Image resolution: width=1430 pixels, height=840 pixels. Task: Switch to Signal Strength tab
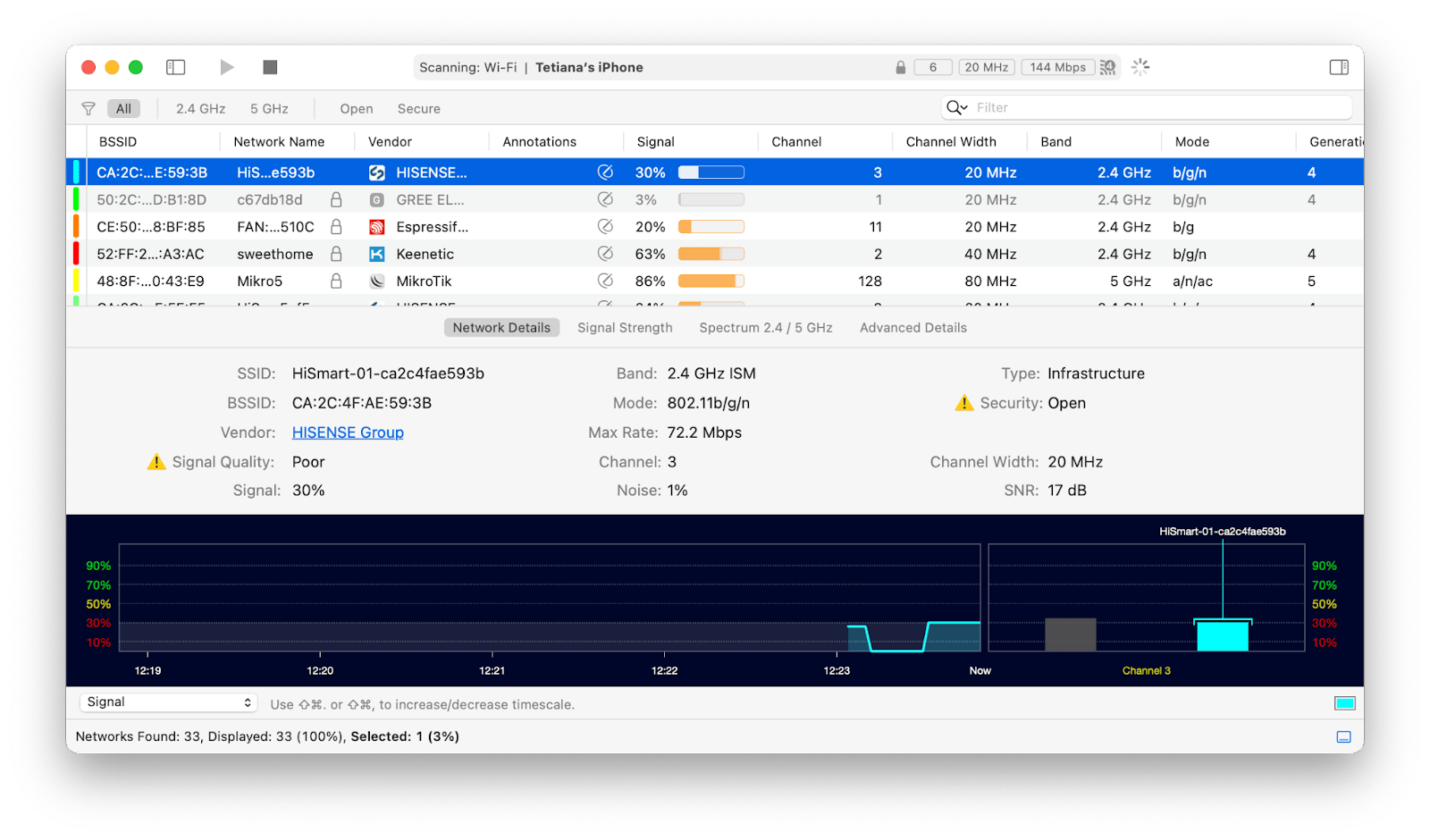coord(625,328)
